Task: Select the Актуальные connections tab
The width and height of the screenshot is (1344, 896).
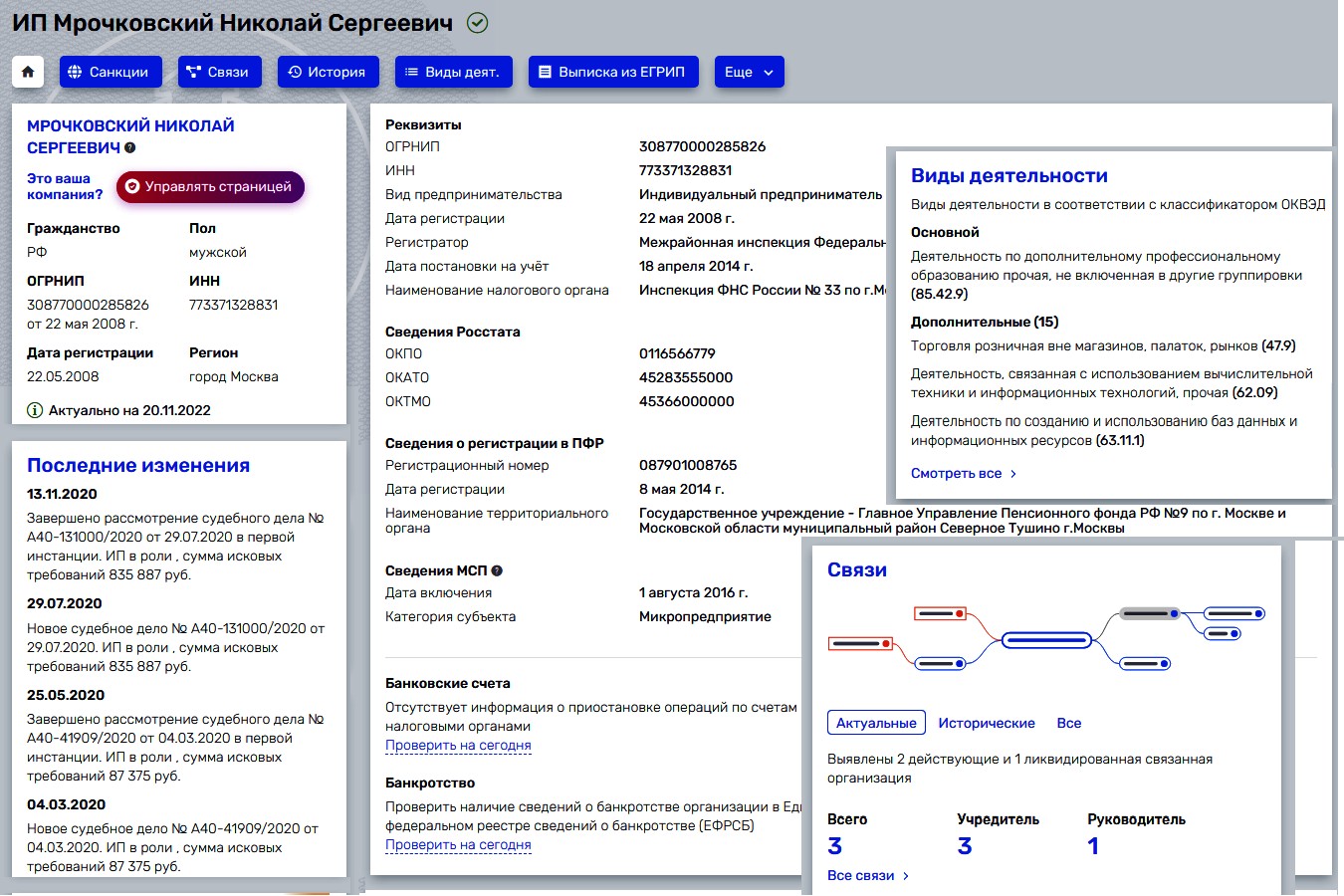Action: point(876,723)
